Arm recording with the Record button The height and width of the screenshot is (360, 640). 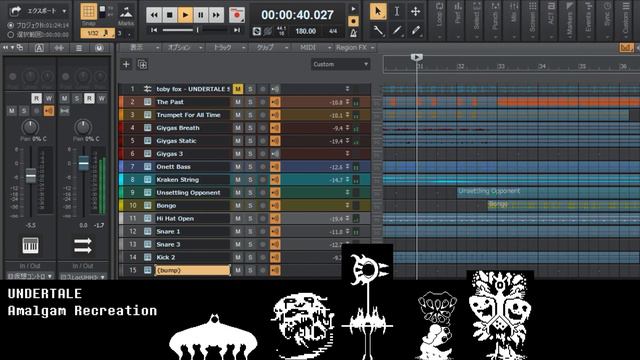point(237,15)
